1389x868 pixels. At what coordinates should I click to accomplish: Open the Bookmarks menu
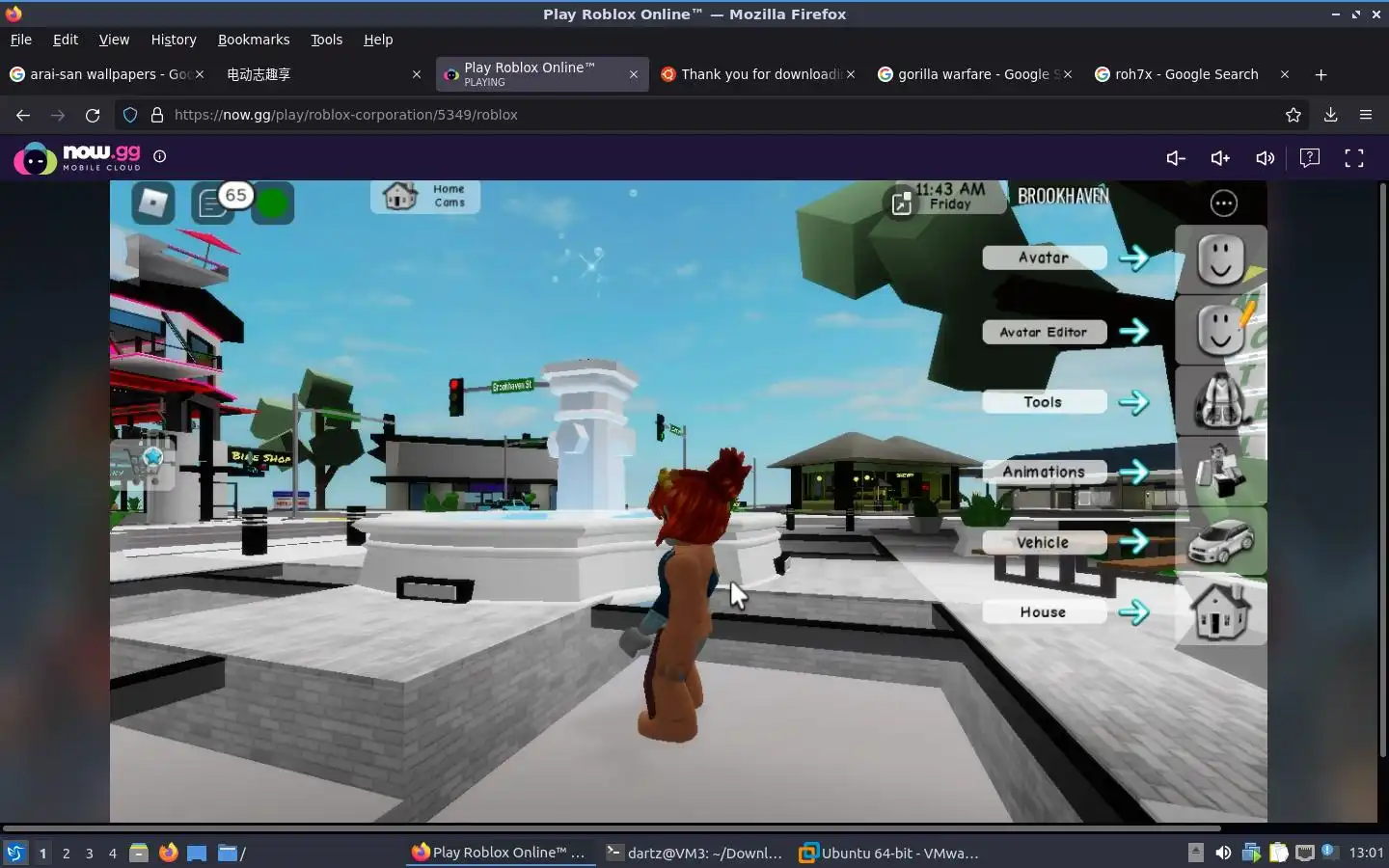click(254, 40)
